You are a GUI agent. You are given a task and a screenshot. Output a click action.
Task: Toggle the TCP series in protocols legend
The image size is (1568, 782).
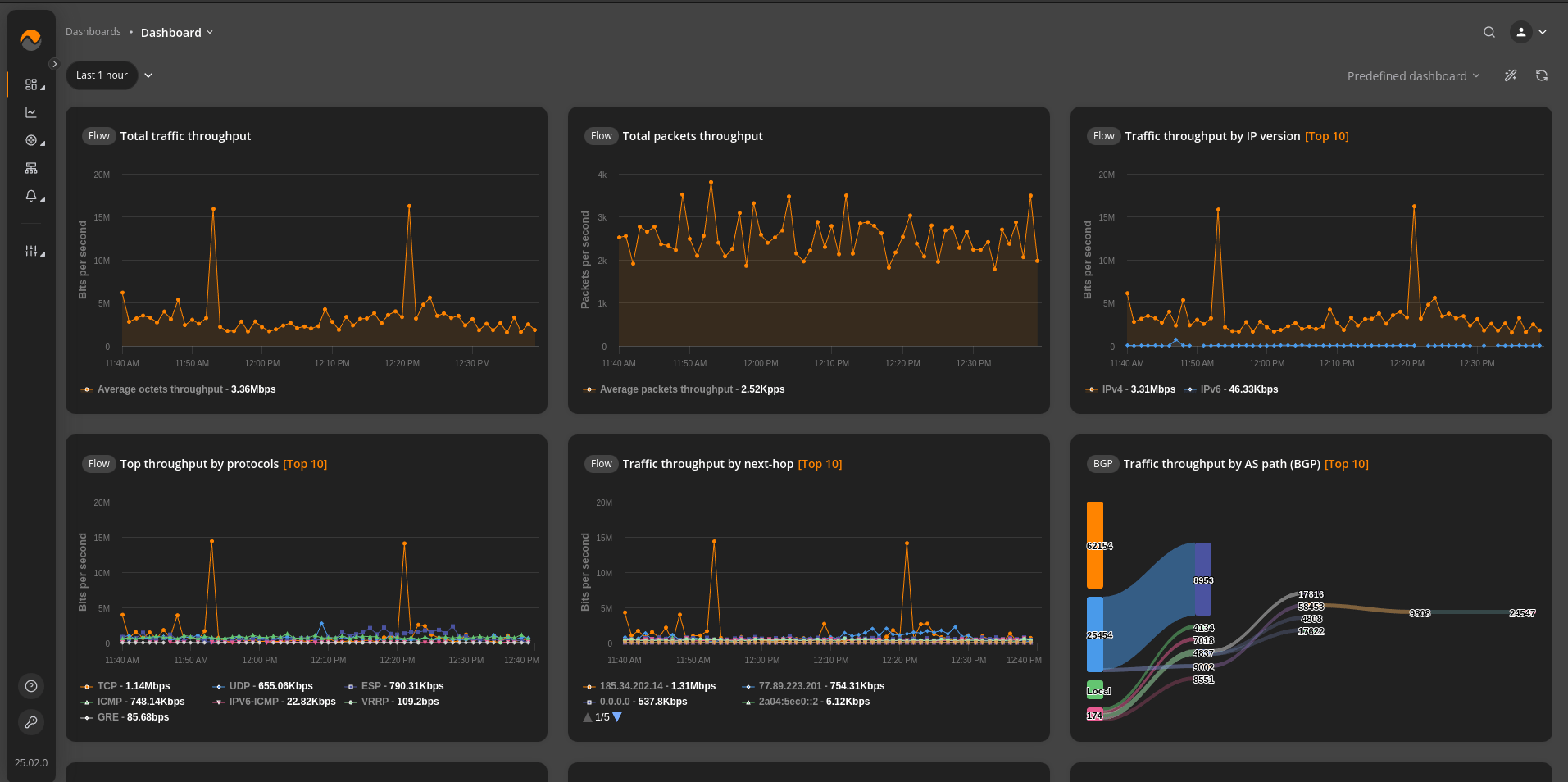point(125,686)
